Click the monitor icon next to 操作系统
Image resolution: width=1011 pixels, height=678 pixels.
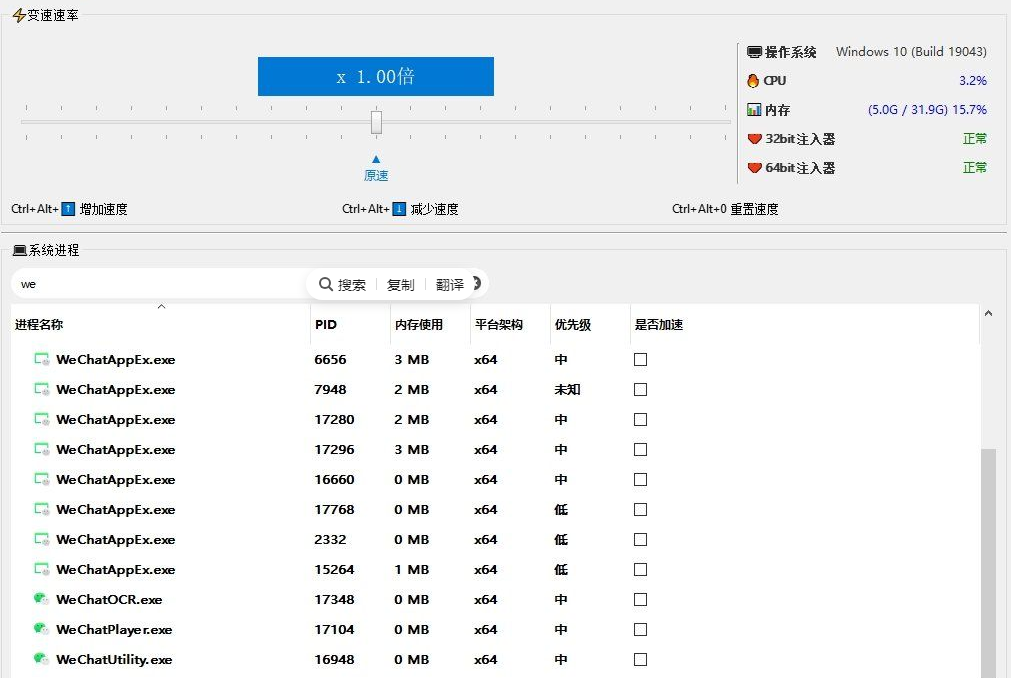coord(754,52)
